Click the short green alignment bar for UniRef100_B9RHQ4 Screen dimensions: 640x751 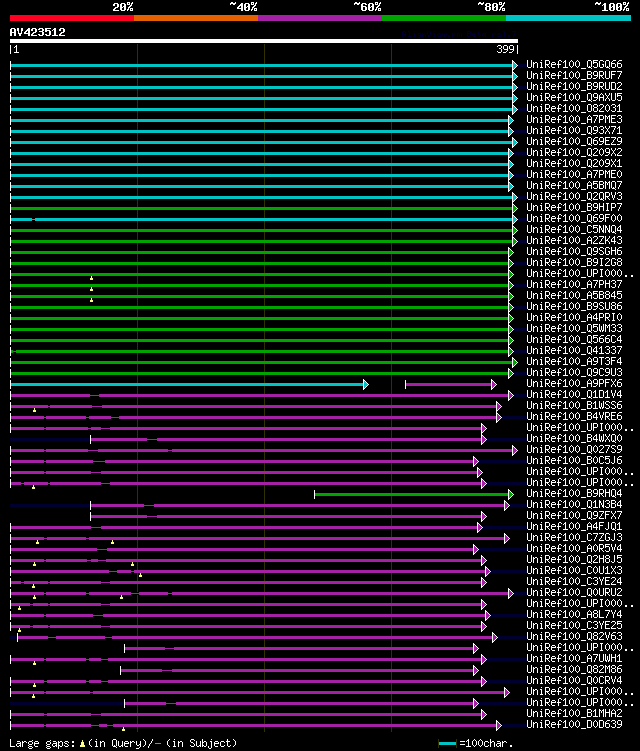[x=413, y=495]
